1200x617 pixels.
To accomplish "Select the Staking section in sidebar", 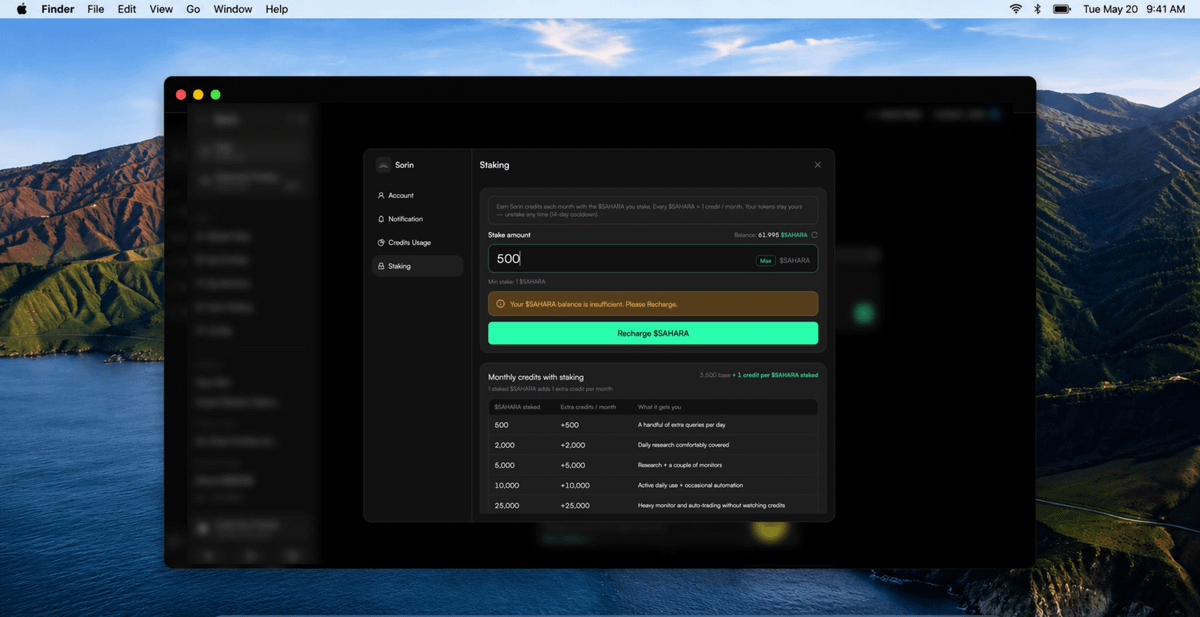I will 417,266.
